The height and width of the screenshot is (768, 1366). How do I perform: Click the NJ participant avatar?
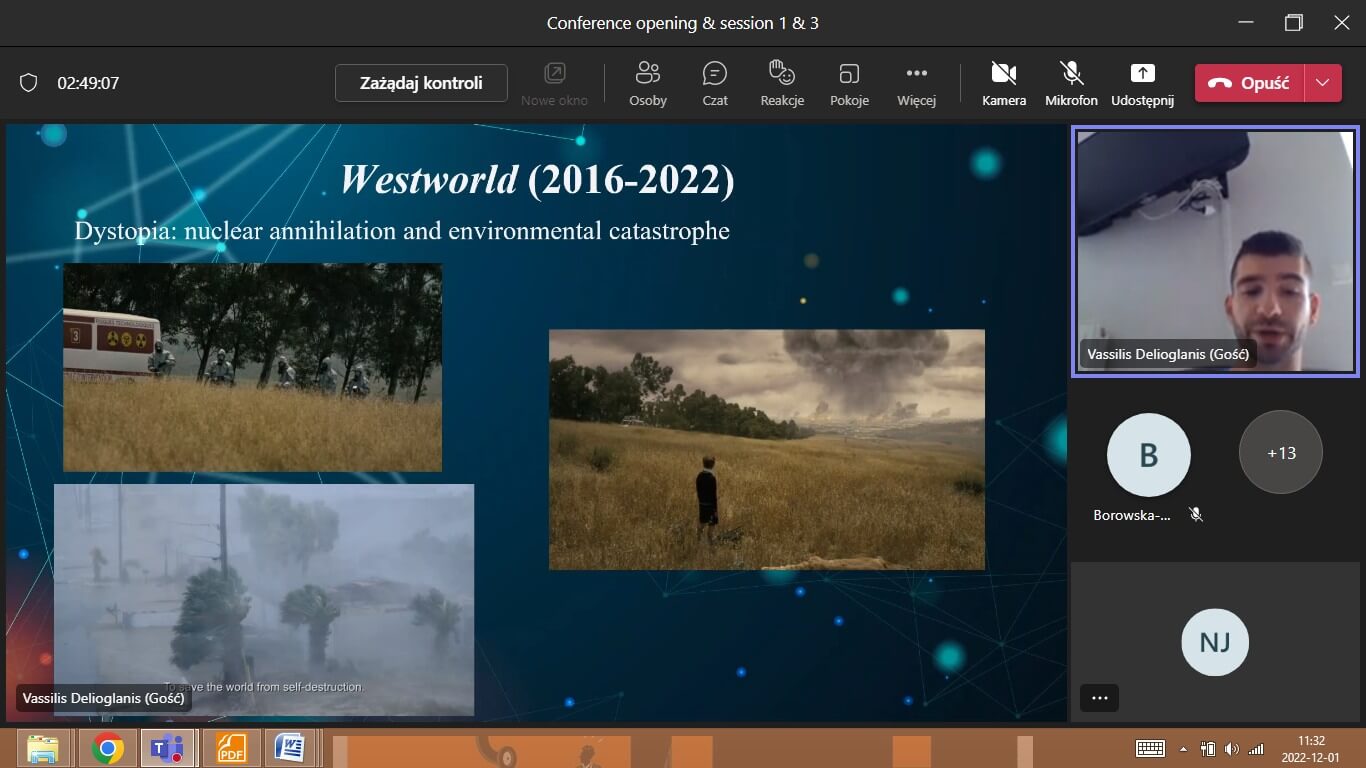tap(1215, 641)
